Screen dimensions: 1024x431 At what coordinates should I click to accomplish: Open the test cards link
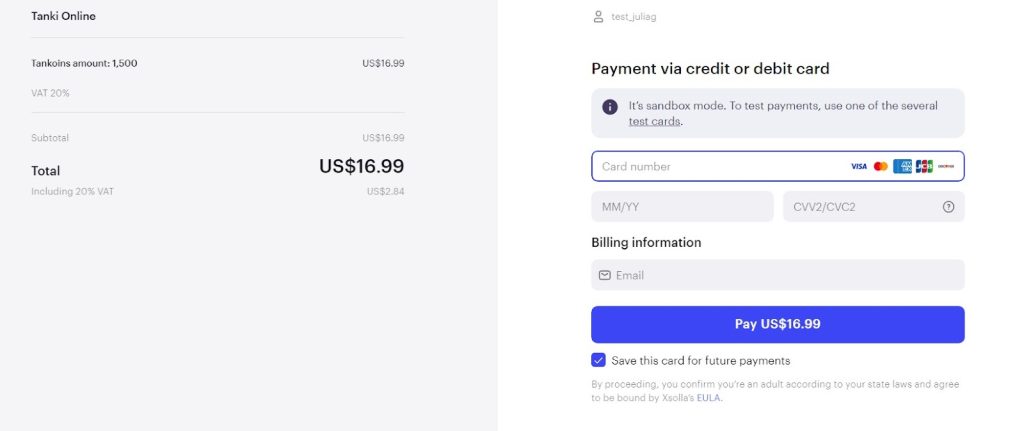click(654, 121)
